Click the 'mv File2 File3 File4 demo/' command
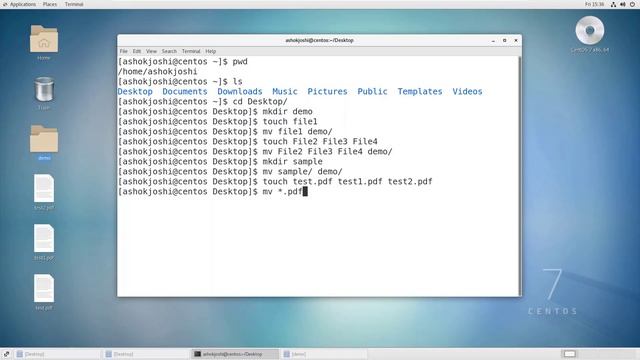 coord(327,151)
